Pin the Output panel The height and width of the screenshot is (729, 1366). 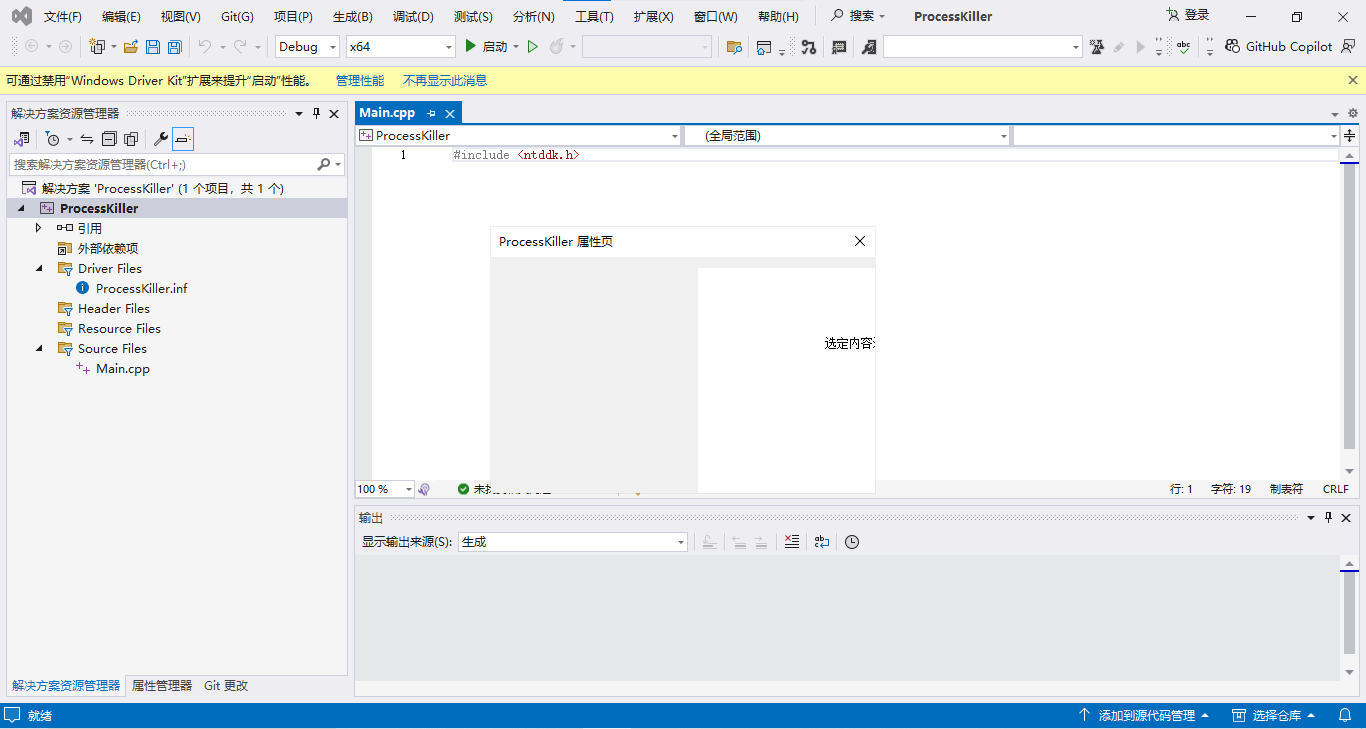click(1329, 518)
